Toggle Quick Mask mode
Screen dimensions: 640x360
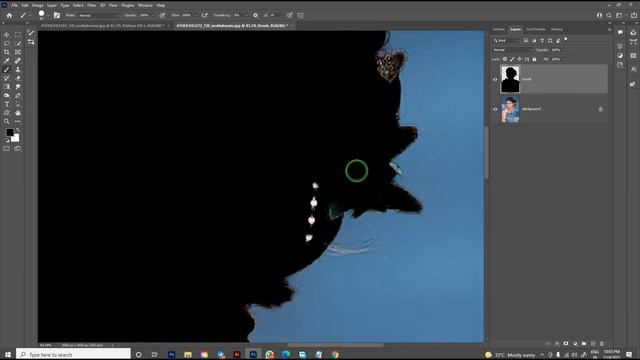click(7, 149)
